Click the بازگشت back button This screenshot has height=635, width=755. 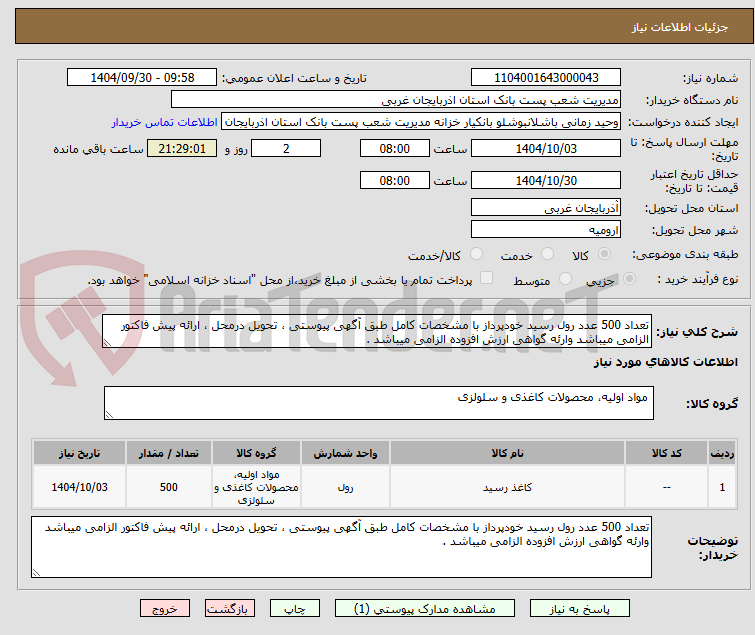pyautogui.click(x=230, y=609)
